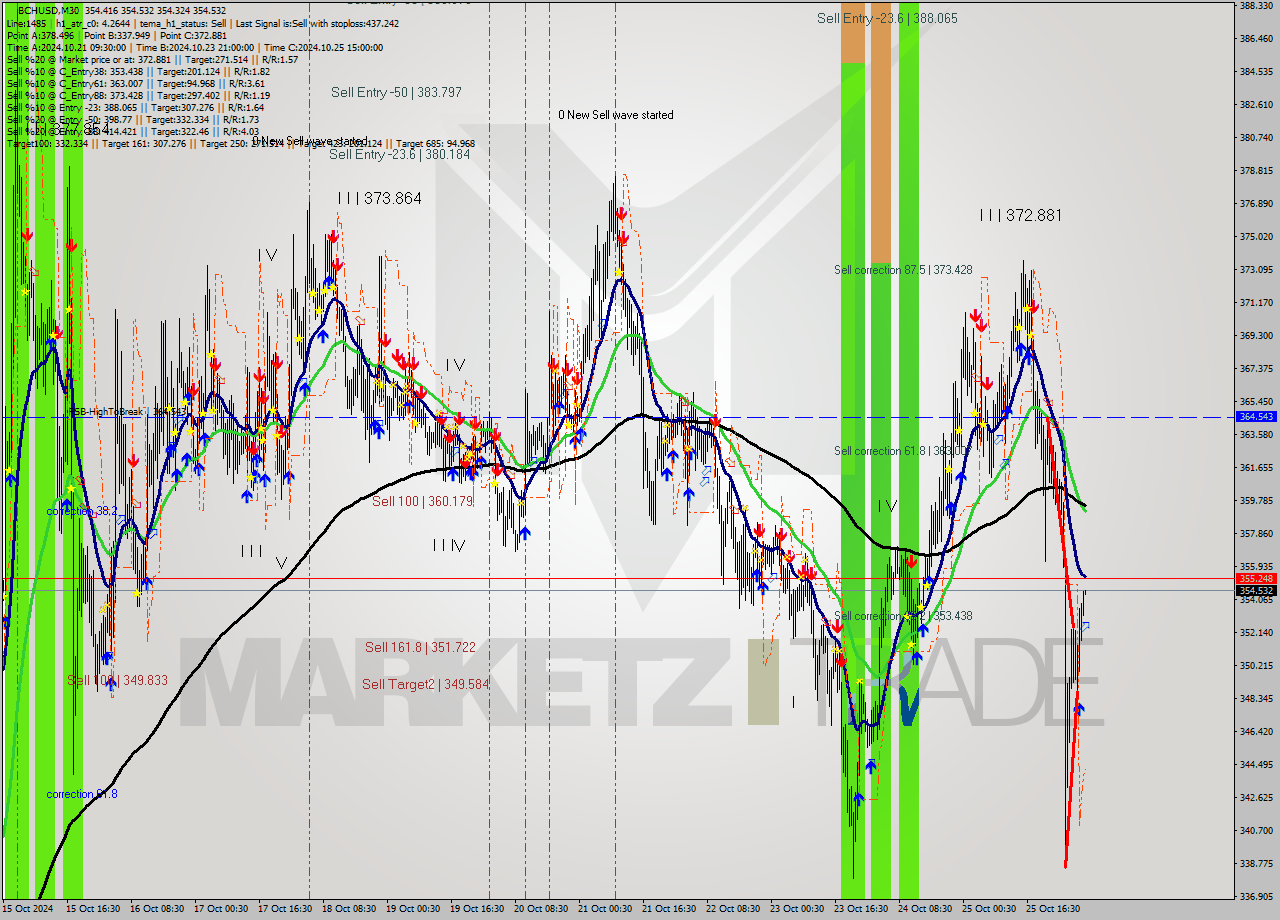The width and height of the screenshot is (1280, 920).
Task: Click the 'Sell 100 | 349.833' label
Action: click(x=117, y=680)
